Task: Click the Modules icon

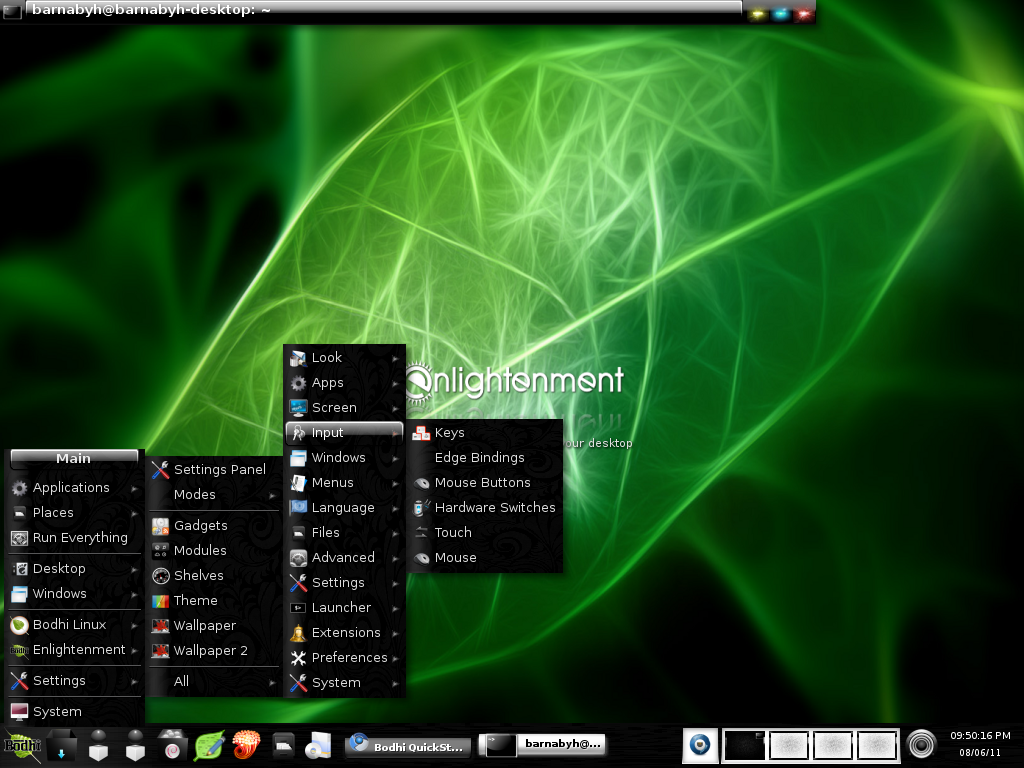Action: pyautogui.click(x=161, y=551)
